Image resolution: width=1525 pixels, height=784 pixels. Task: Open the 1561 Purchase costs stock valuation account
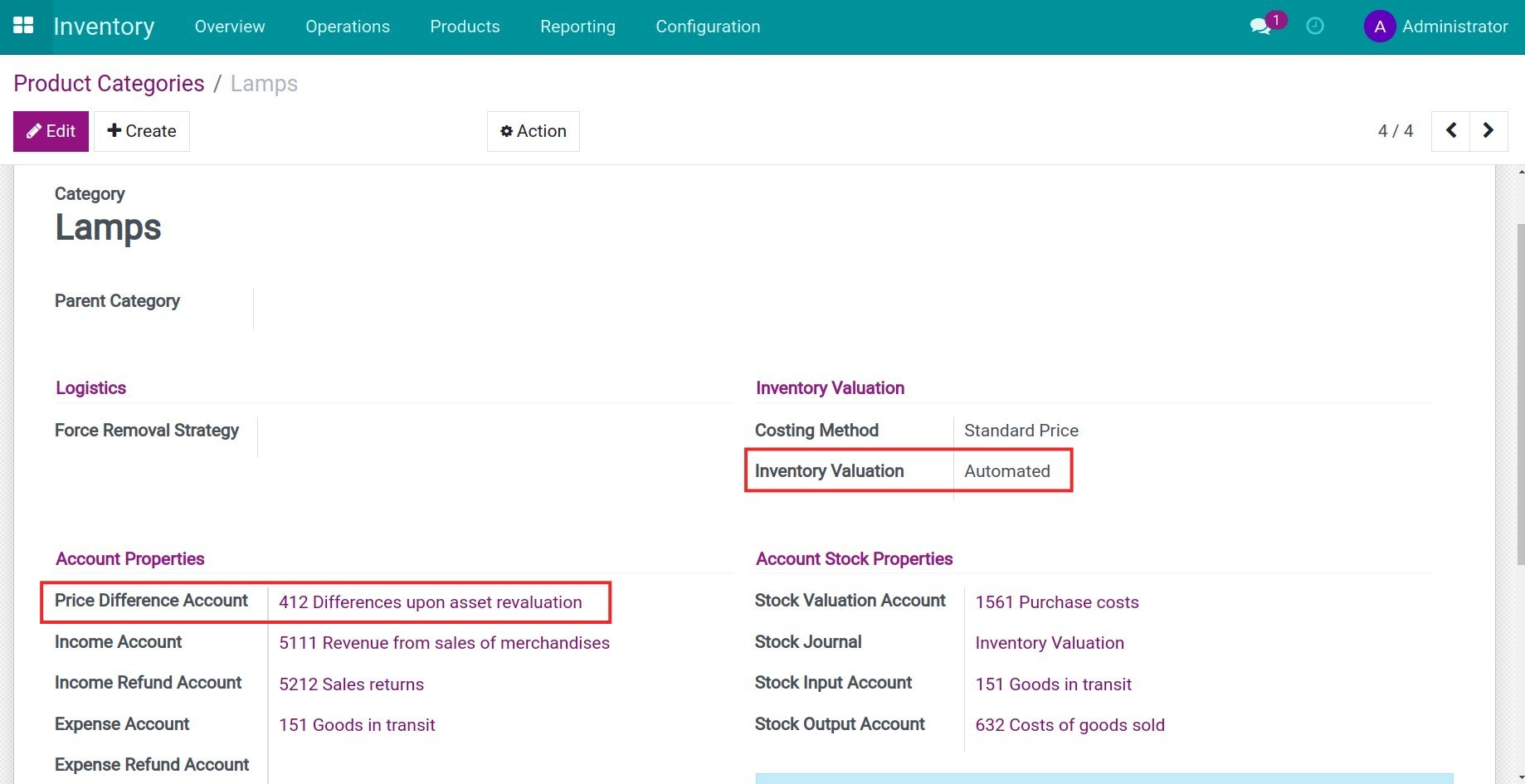click(1056, 601)
